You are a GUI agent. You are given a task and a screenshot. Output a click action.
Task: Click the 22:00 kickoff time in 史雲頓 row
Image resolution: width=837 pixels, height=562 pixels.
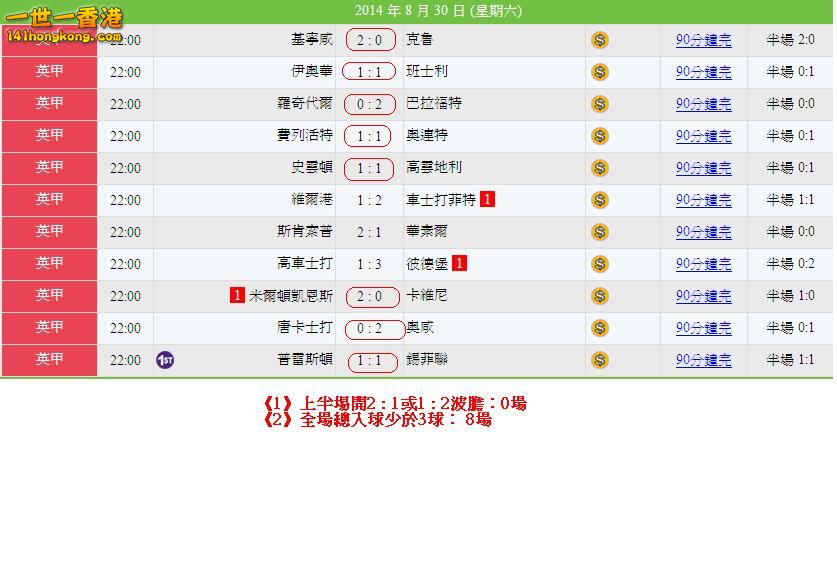tap(125, 168)
